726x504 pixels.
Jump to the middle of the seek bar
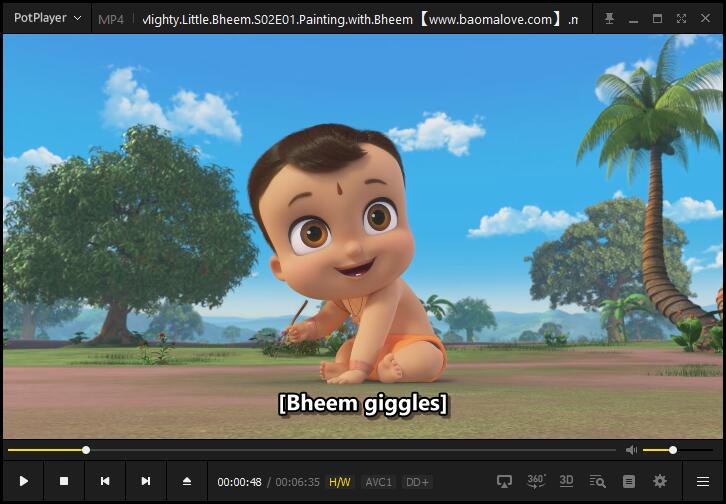coord(312,450)
